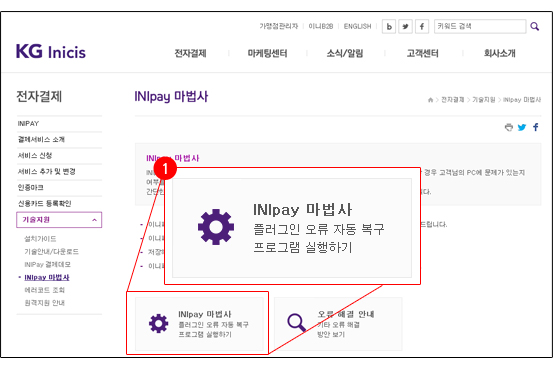Open the 가맹점관리자 link
This screenshot has width=556, height=369.
279,26
